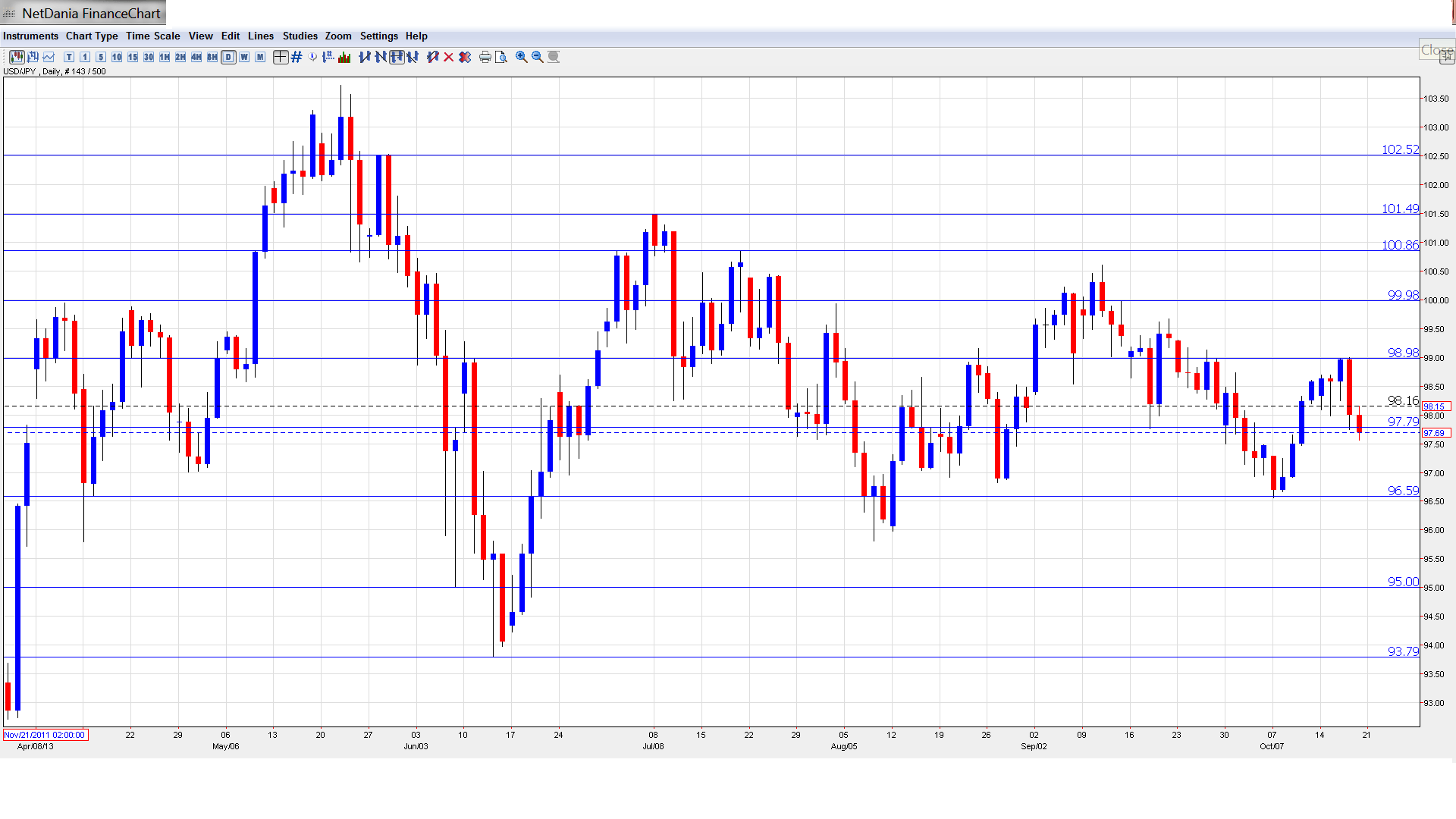Select the 10 minute time scale
Screen dimensions: 1456x819
point(117,57)
